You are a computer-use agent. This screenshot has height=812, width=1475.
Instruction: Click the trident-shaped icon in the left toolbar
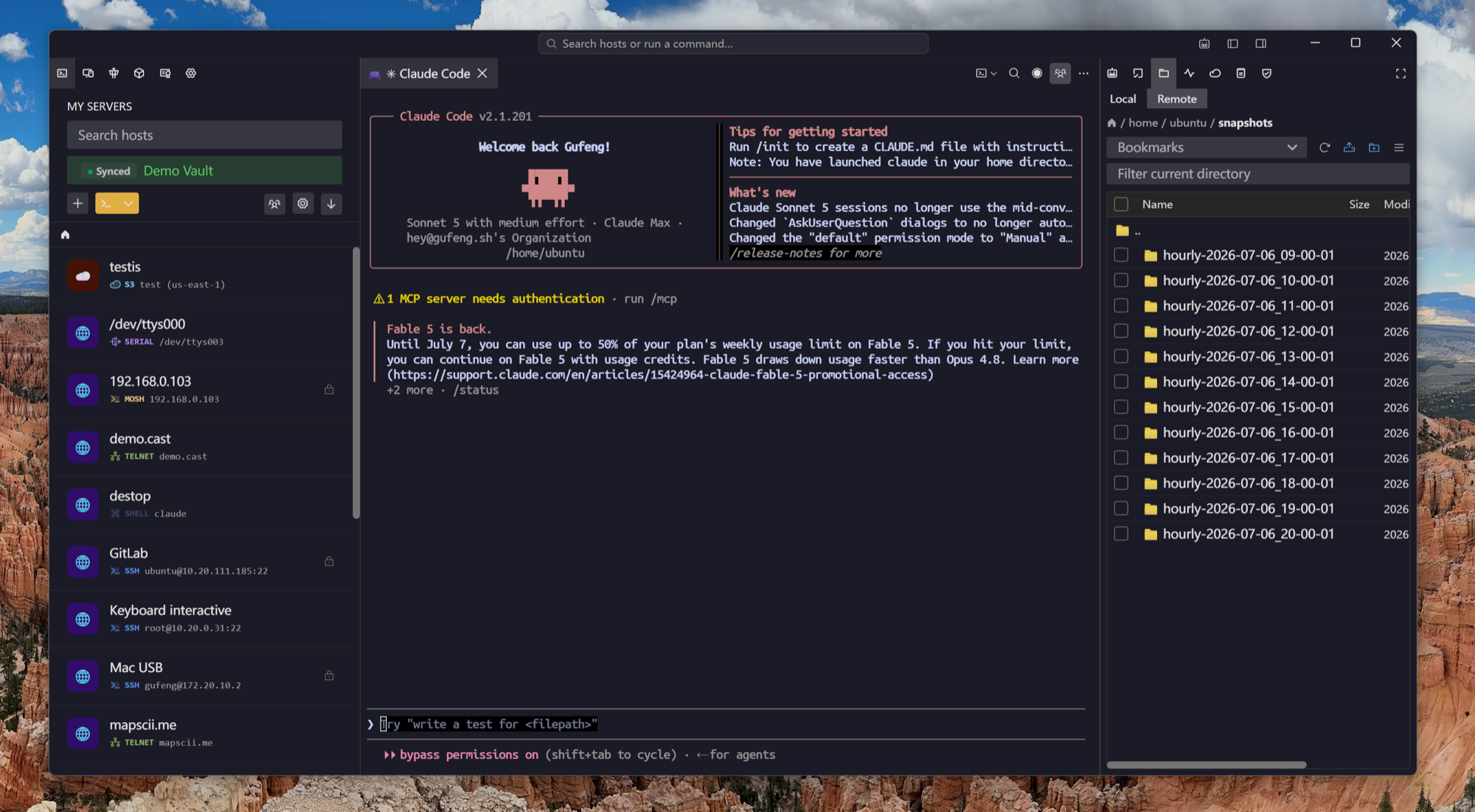tap(114, 73)
